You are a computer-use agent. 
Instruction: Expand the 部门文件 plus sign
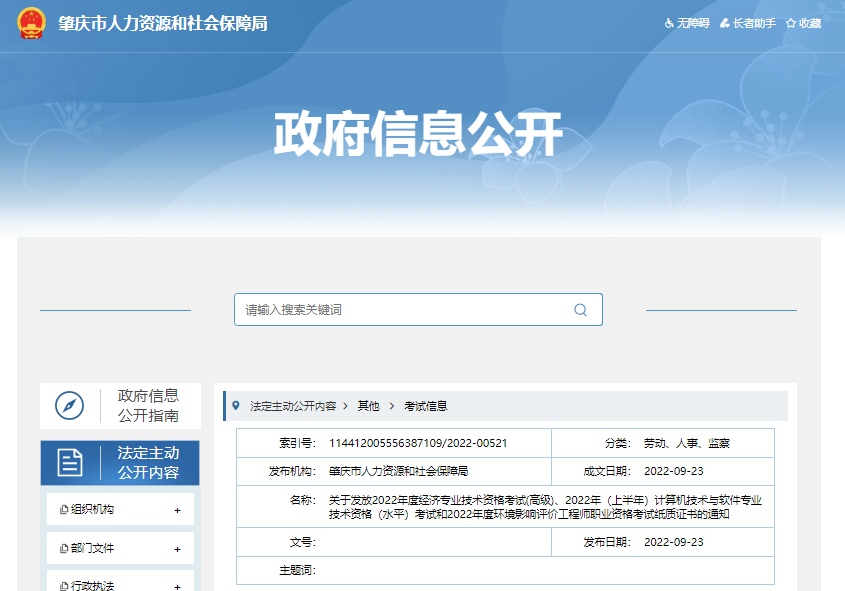click(177, 549)
